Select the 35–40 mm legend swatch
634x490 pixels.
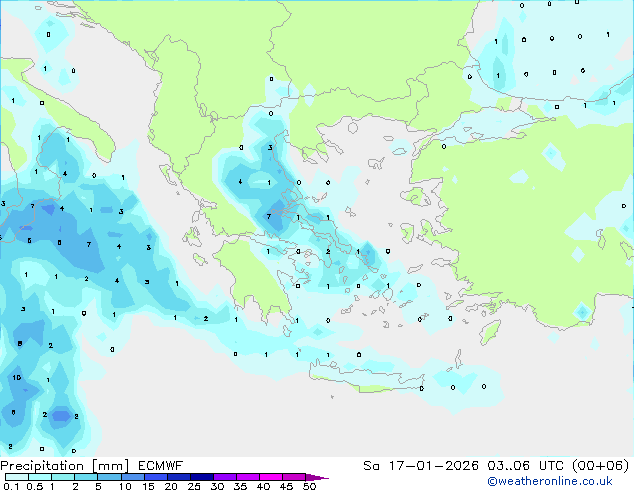(247, 477)
